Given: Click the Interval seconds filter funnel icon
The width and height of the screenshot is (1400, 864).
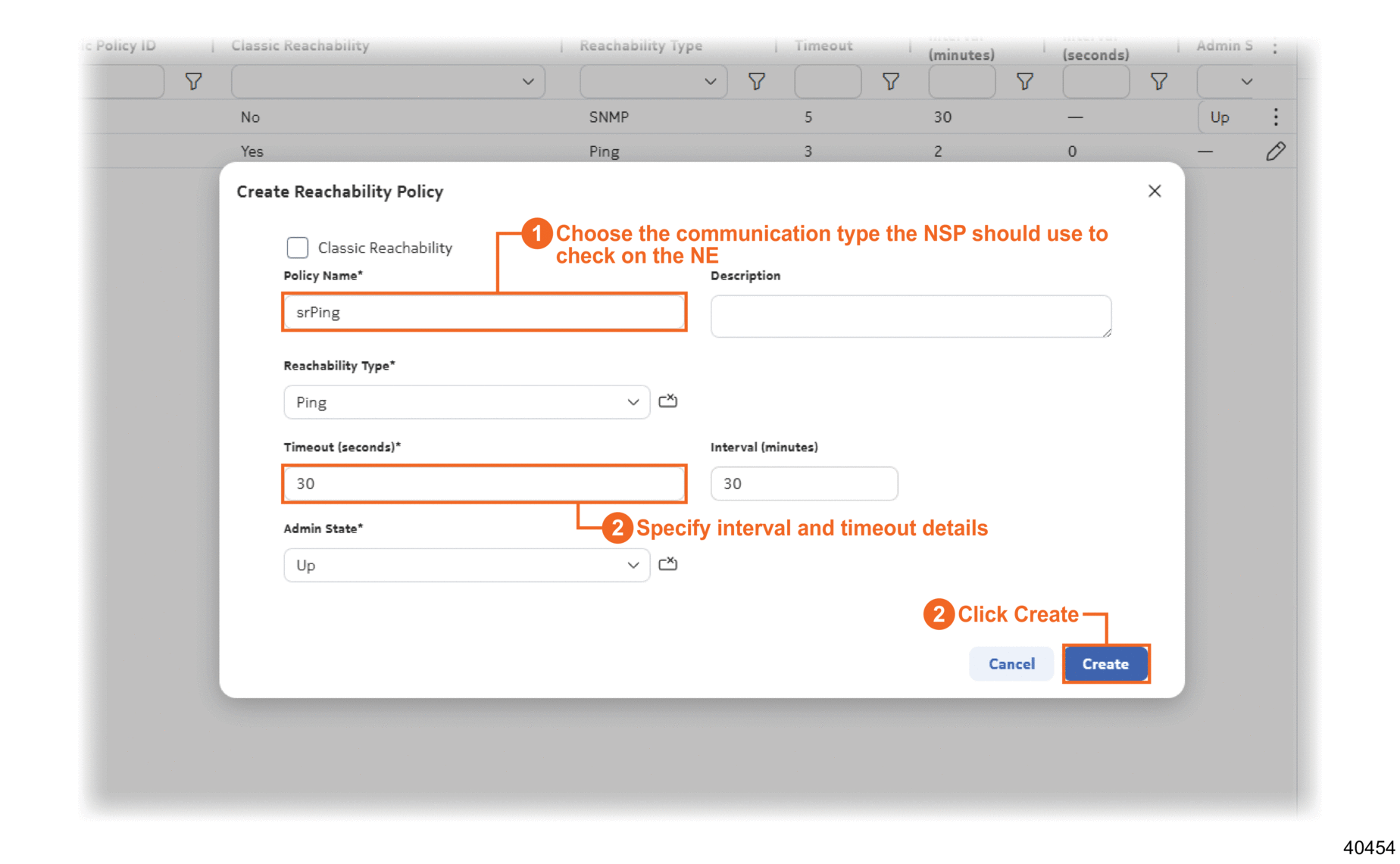Looking at the screenshot, I should coord(1158,82).
